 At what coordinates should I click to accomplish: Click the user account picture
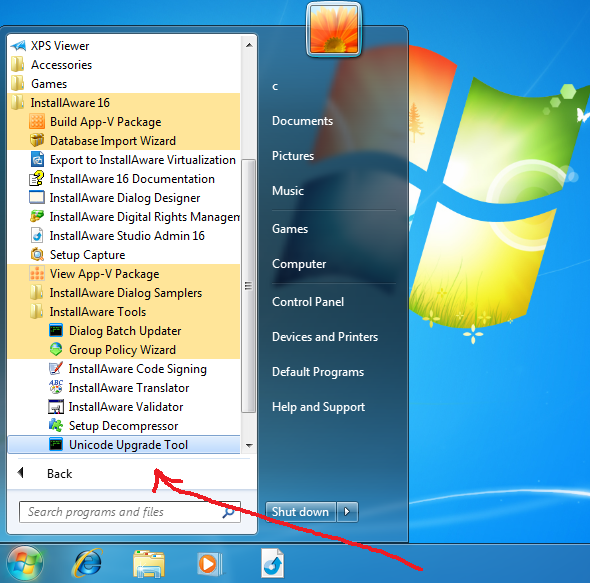[334, 29]
